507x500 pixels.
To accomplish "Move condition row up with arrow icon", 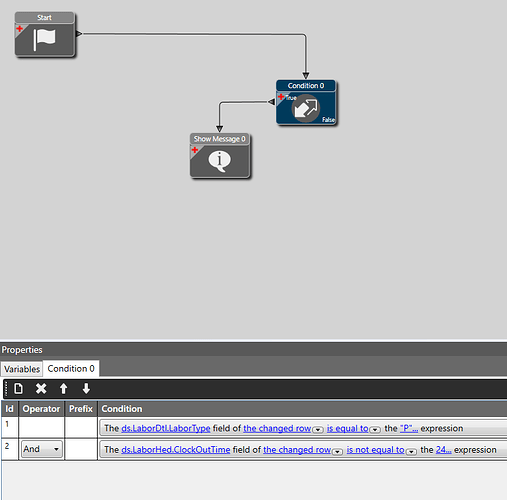I will pyautogui.click(x=63, y=388).
